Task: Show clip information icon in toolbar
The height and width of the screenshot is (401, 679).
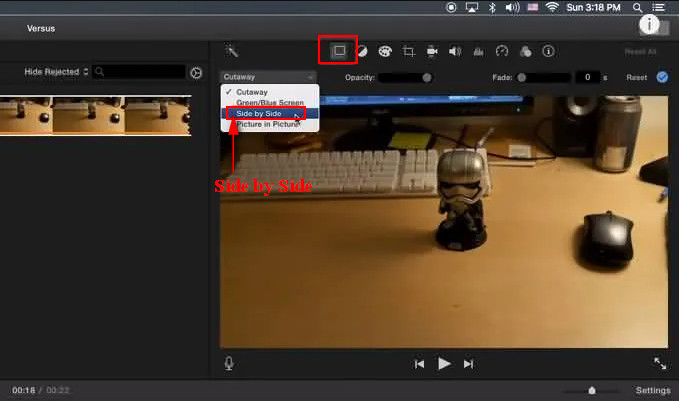Action: [x=548, y=52]
